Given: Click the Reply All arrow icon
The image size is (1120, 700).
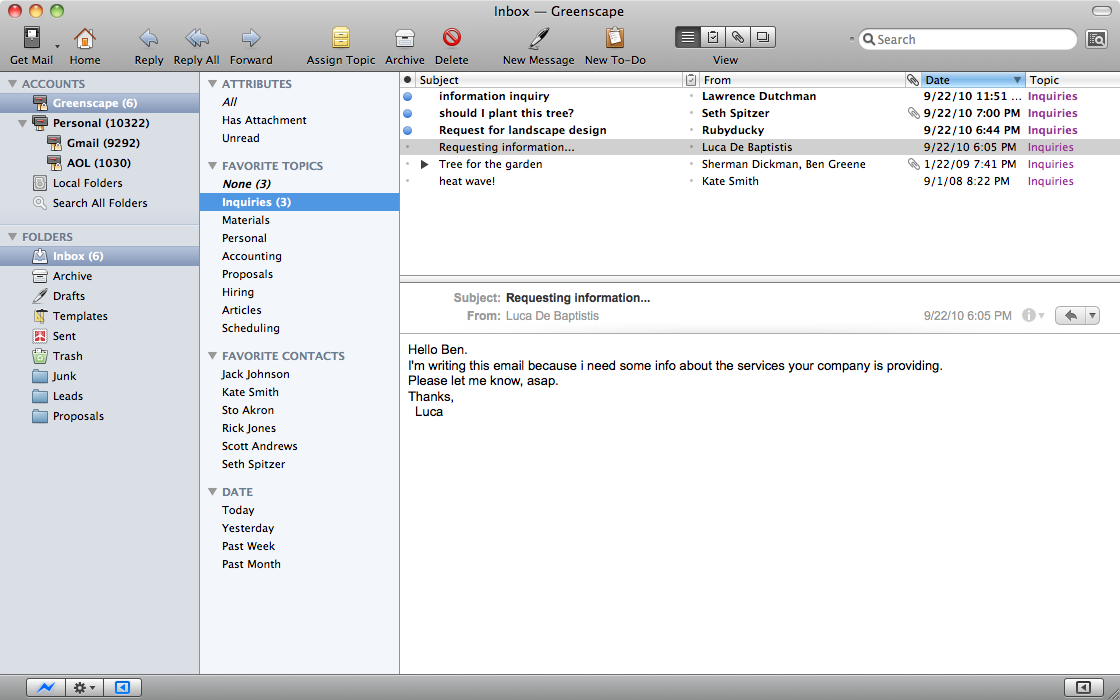Looking at the screenshot, I should pyautogui.click(x=196, y=39).
